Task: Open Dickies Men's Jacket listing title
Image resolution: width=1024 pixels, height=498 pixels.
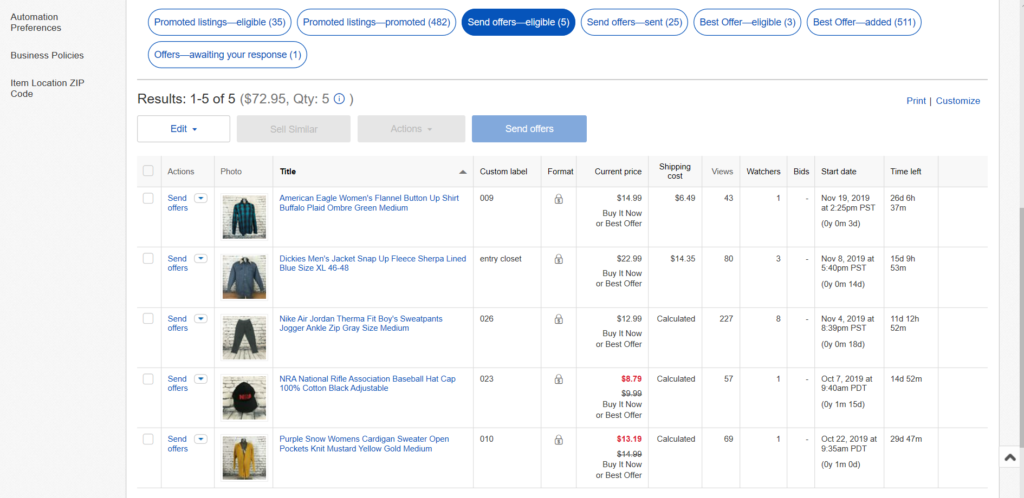Action: click(373, 263)
